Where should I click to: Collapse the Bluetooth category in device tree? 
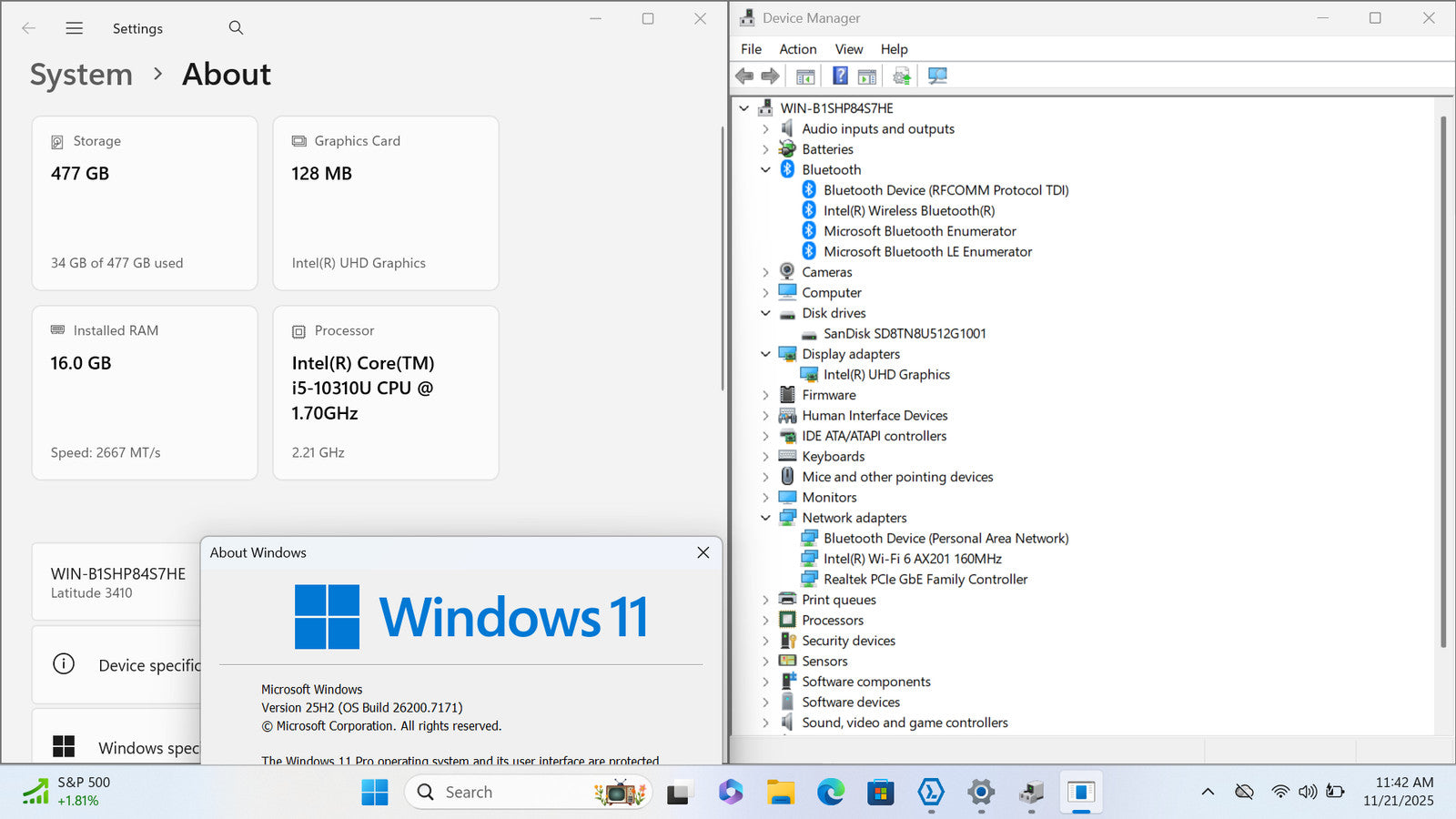coord(765,170)
